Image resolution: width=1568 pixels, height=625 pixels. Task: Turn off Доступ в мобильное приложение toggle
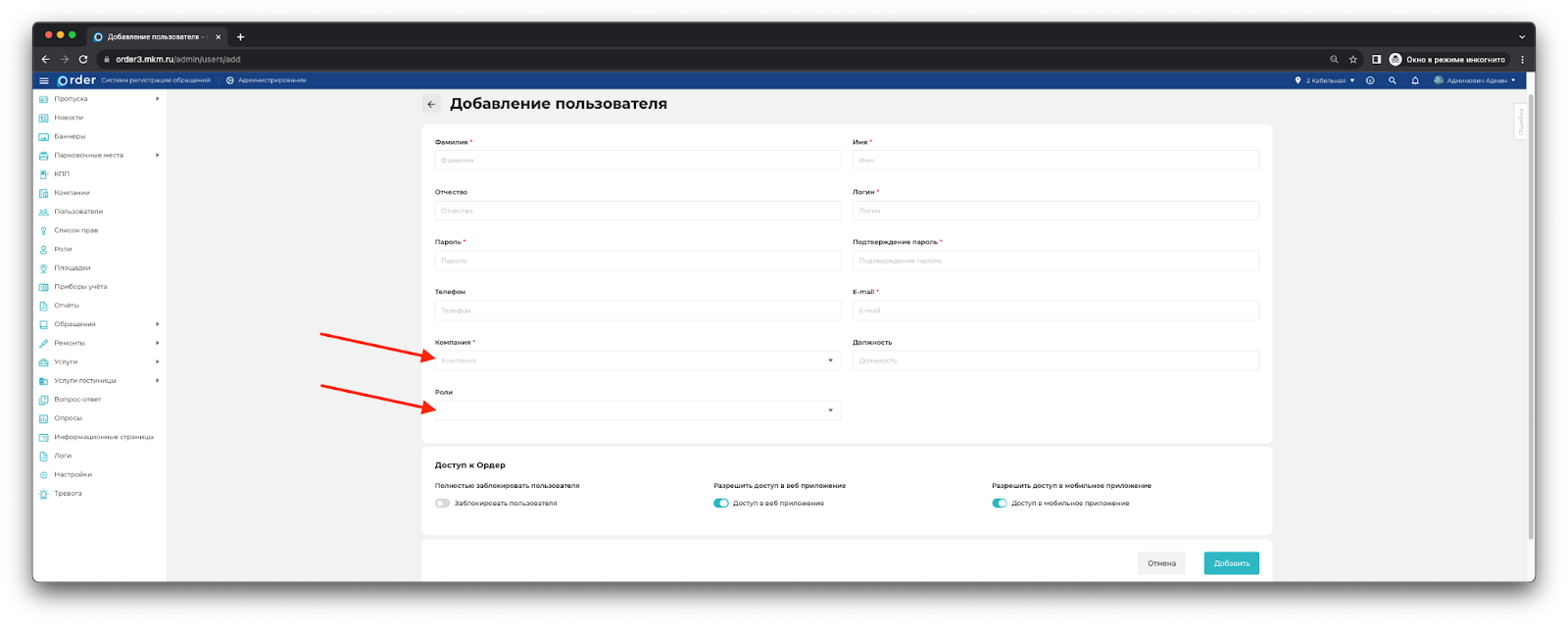point(1000,504)
